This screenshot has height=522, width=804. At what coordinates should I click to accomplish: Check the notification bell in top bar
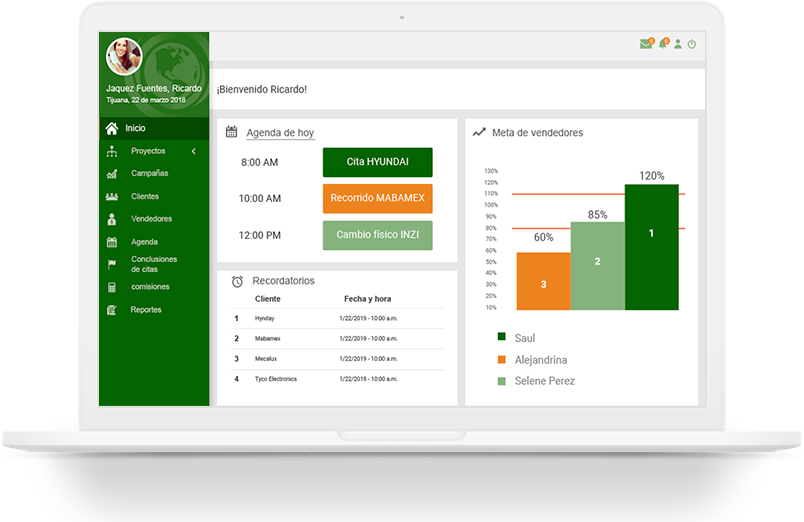662,44
